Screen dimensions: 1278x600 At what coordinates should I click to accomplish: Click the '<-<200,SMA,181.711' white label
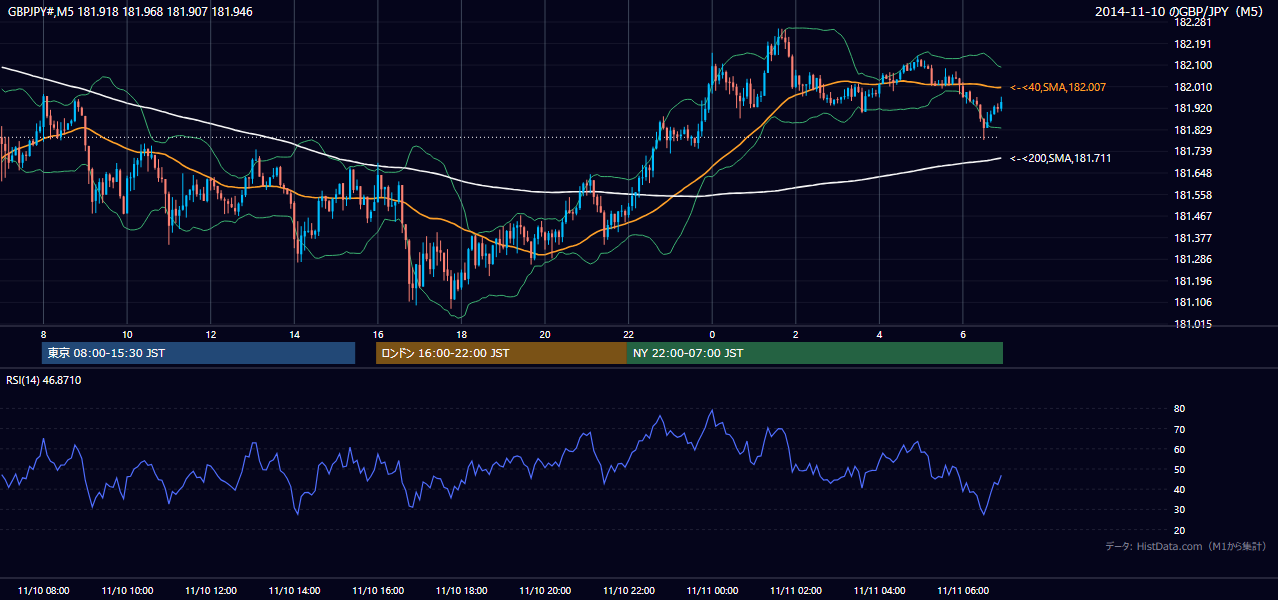(x=1061, y=158)
